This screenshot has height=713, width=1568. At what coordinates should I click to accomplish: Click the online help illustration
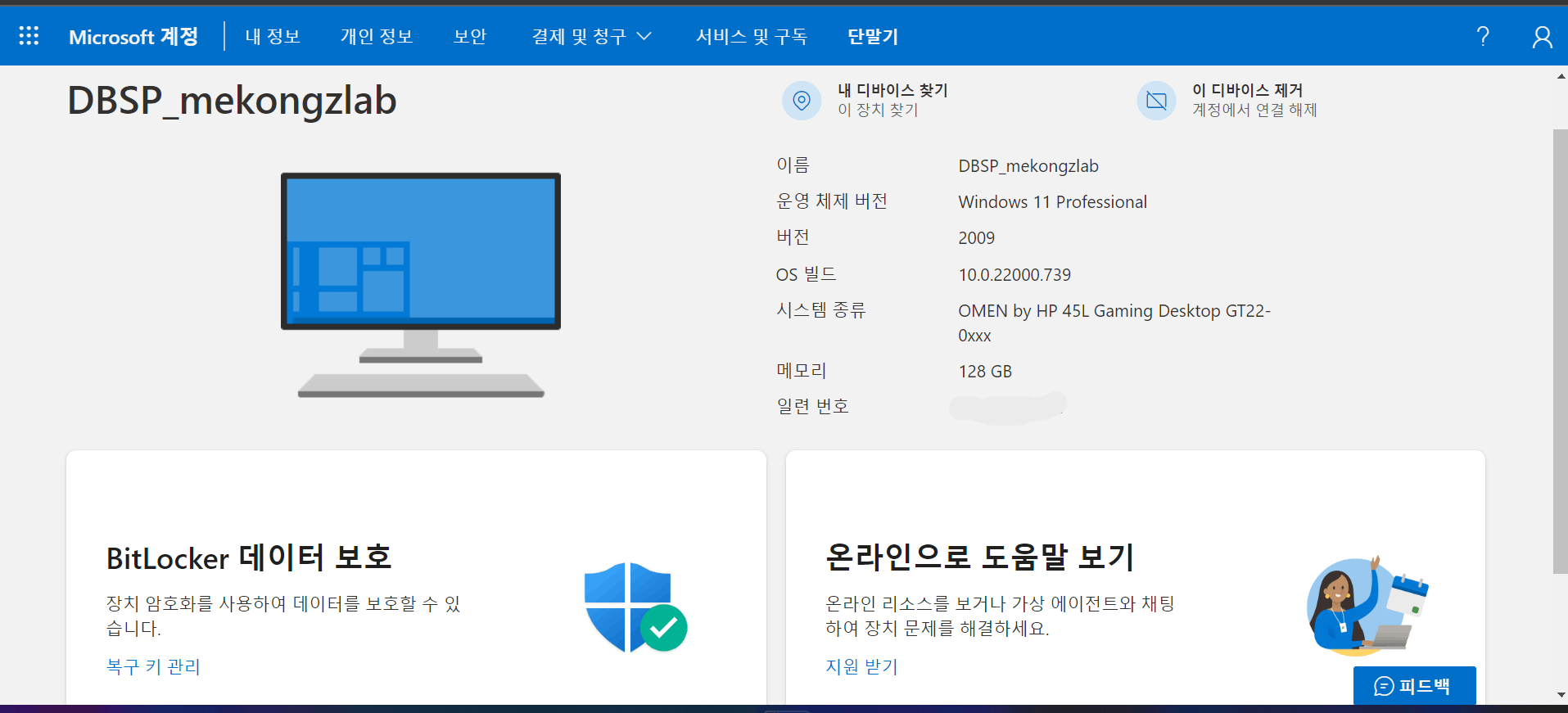coord(1367,606)
